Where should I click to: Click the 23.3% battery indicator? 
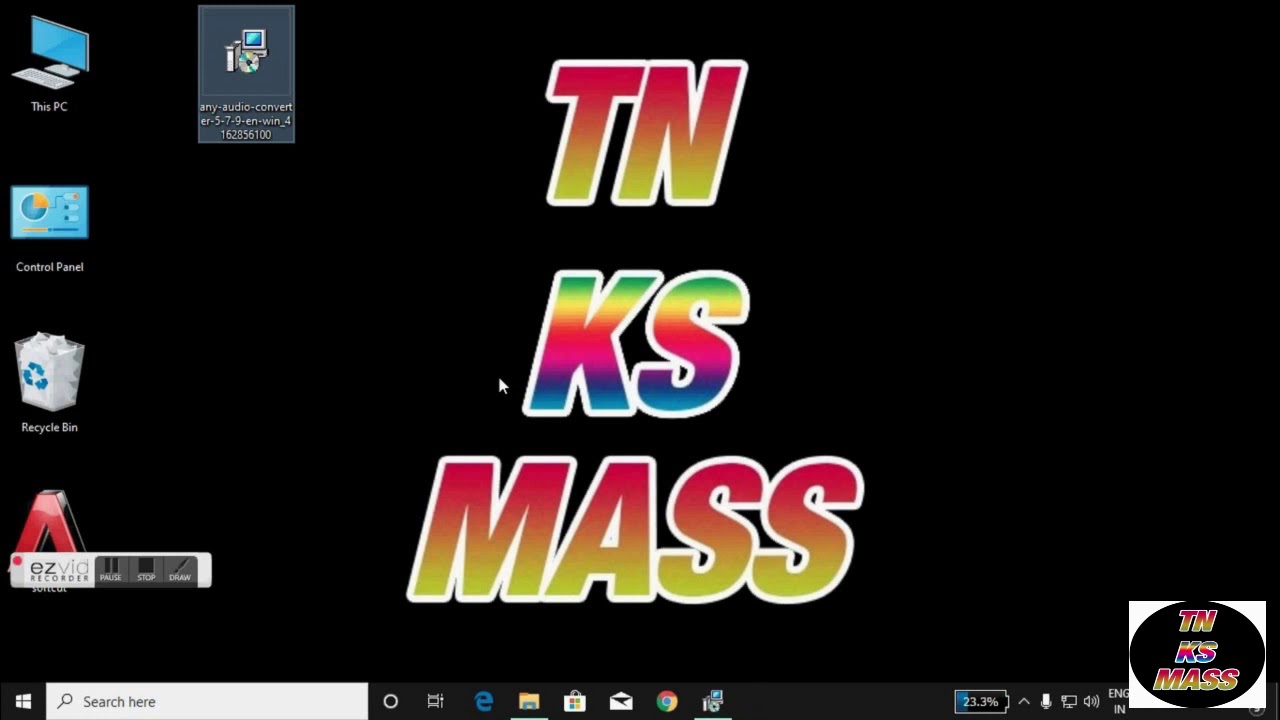[981, 701]
